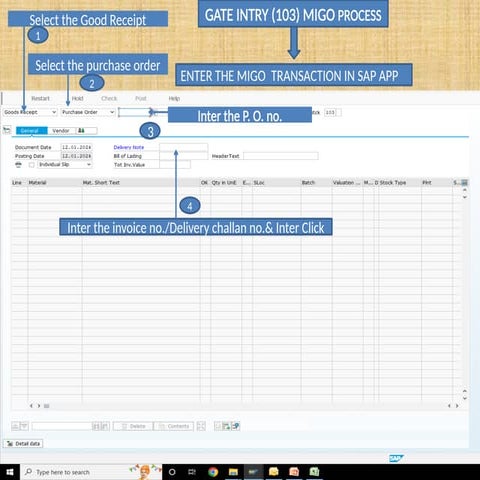Click the Posting Date field
Viewport: 480px width, 480px height.
coord(76,156)
